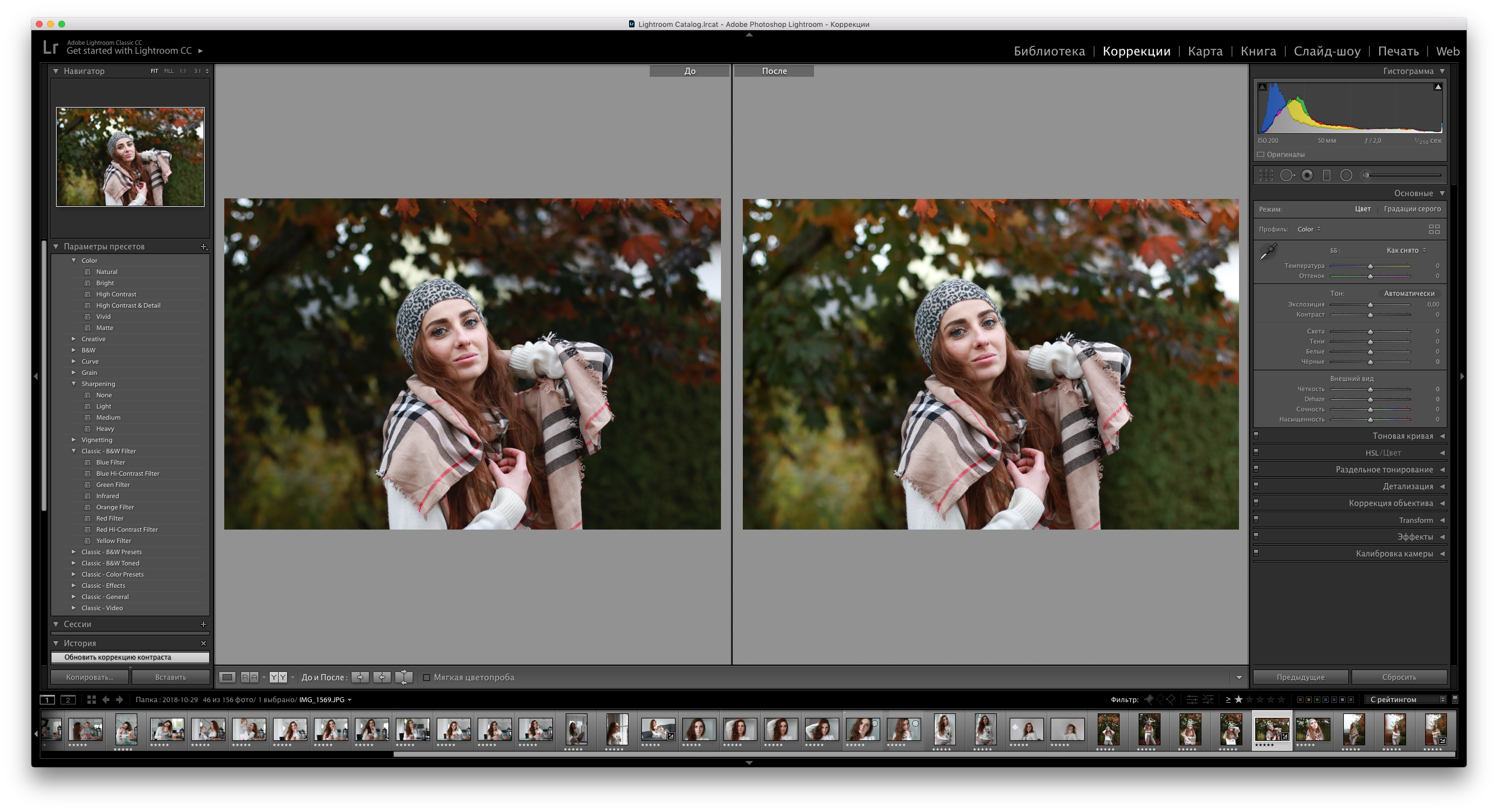Click the Копировать... button
The image size is (1498, 812).
pos(89,677)
